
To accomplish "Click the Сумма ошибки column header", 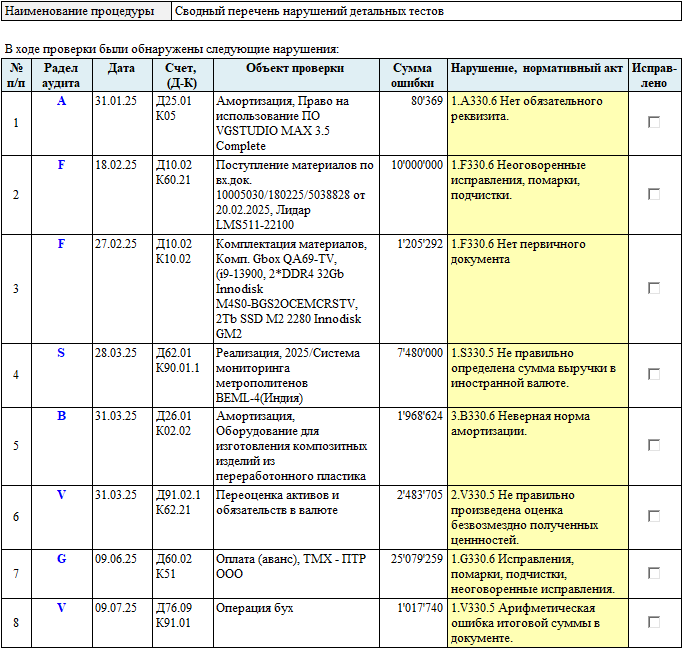I will 413,75.
